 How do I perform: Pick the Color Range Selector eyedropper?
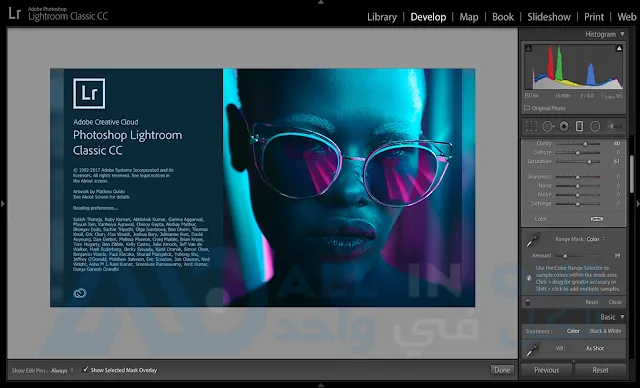532,240
